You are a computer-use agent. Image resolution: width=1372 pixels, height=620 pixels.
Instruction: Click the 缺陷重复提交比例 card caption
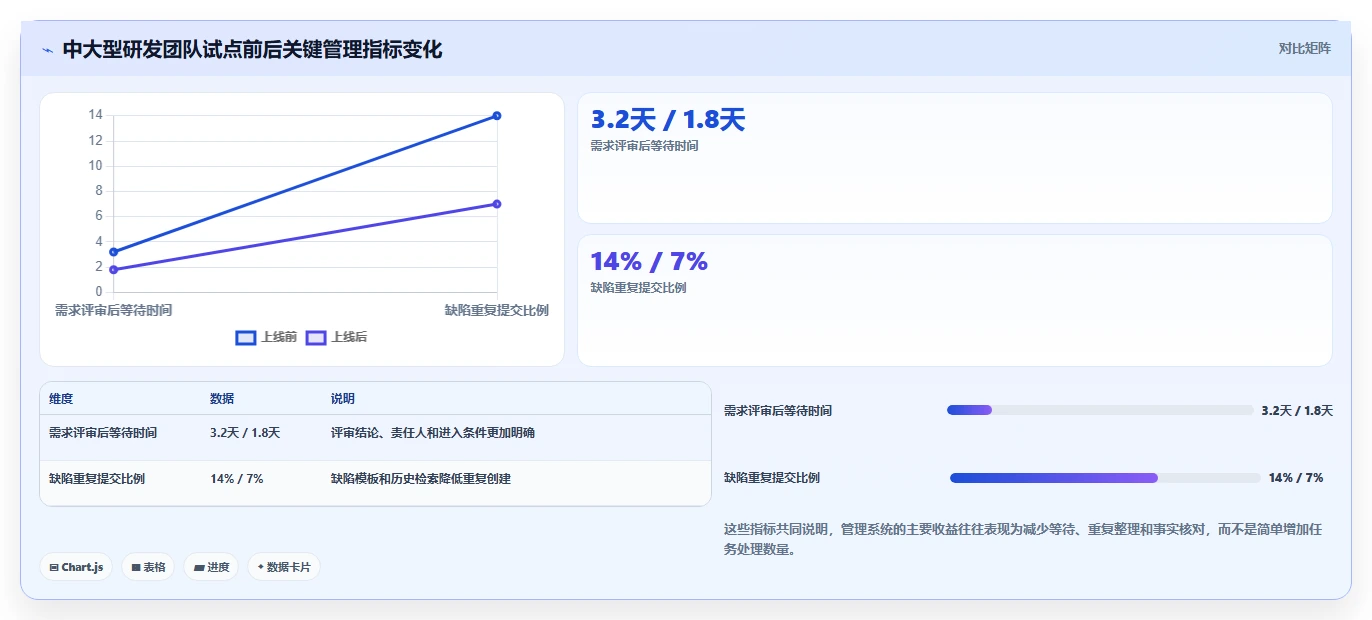pyautogui.click(x=638, y=288)
